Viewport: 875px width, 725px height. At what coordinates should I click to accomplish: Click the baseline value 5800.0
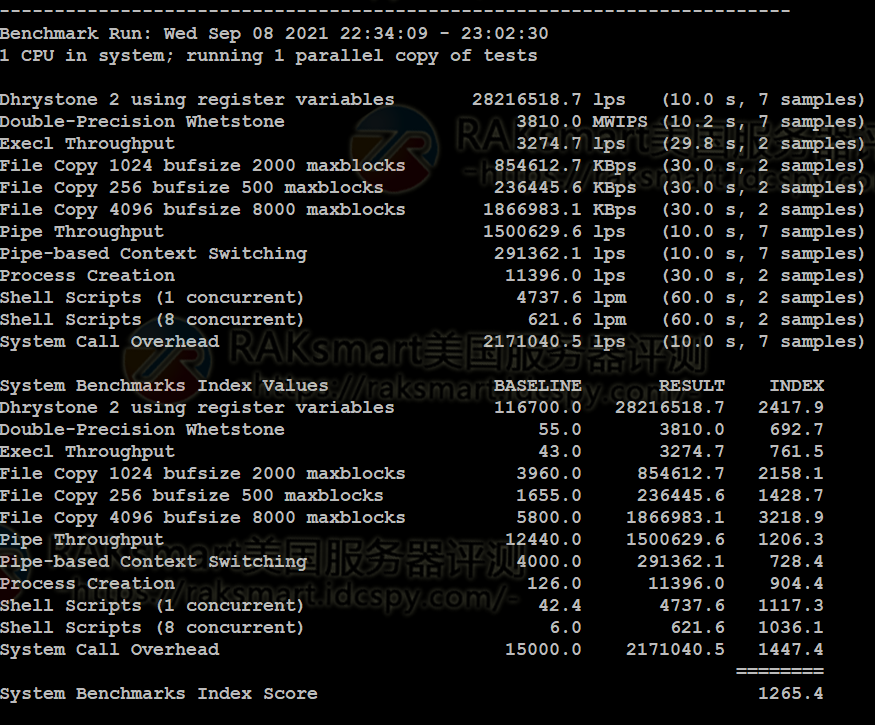coord(549,517)
